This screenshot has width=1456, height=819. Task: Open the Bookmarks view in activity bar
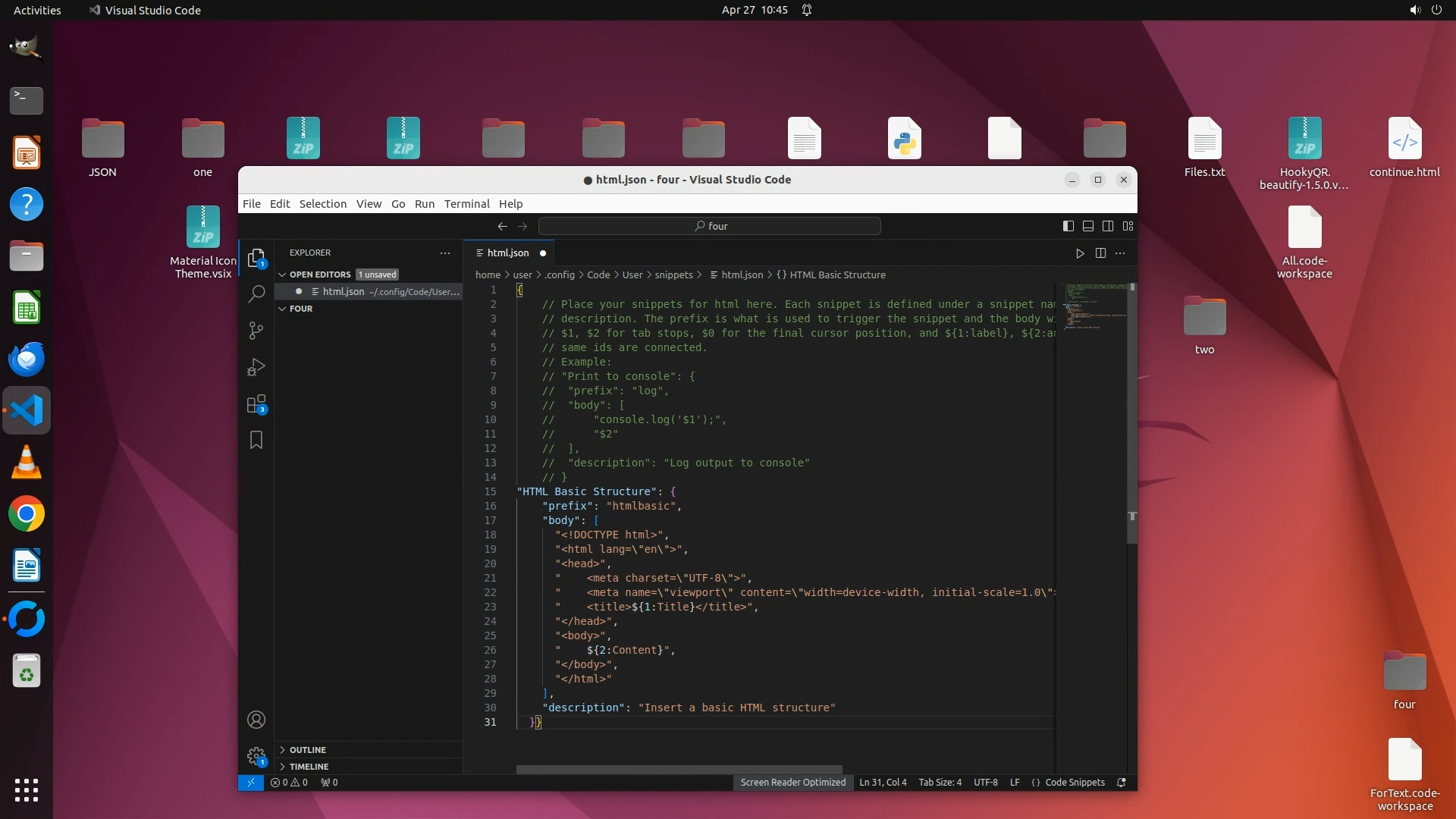pos(256,440)
